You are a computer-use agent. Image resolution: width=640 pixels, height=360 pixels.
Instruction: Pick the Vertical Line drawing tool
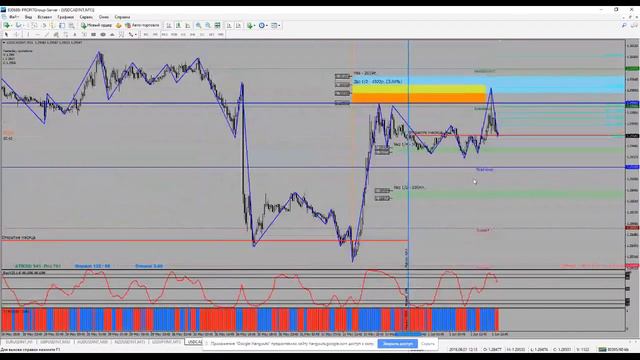click(28, 35)
